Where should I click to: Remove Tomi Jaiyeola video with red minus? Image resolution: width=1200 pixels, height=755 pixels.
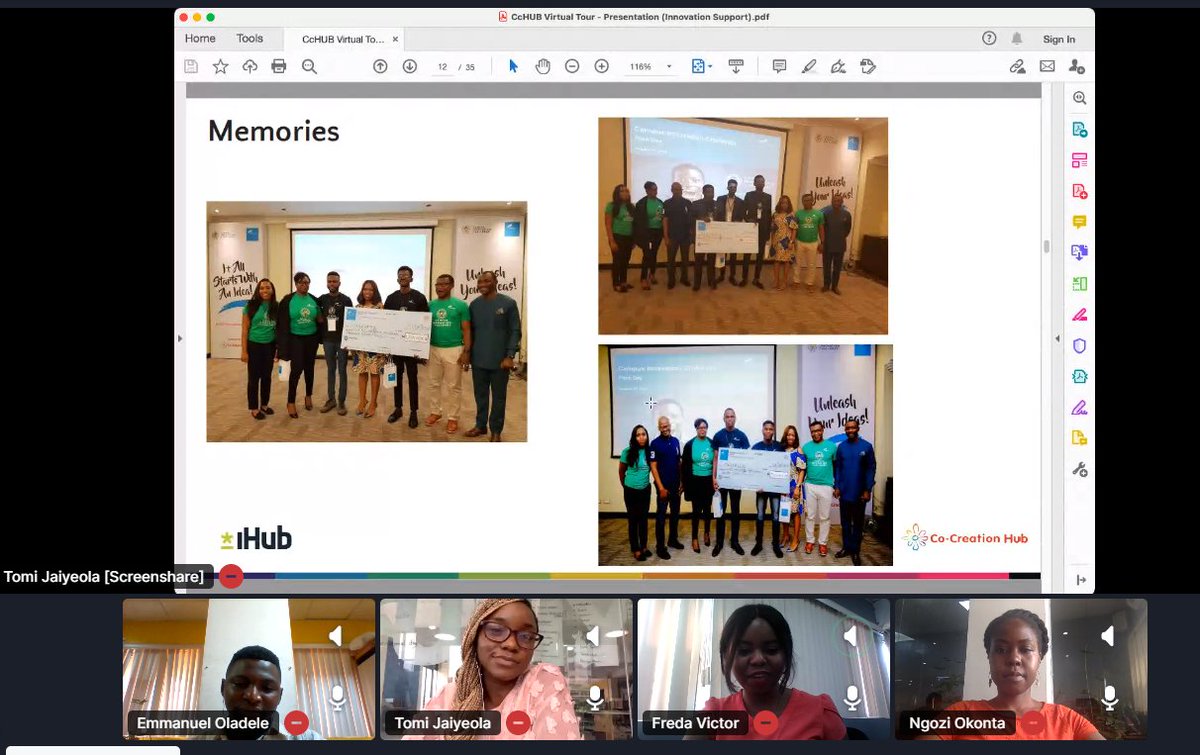(518, 722)
